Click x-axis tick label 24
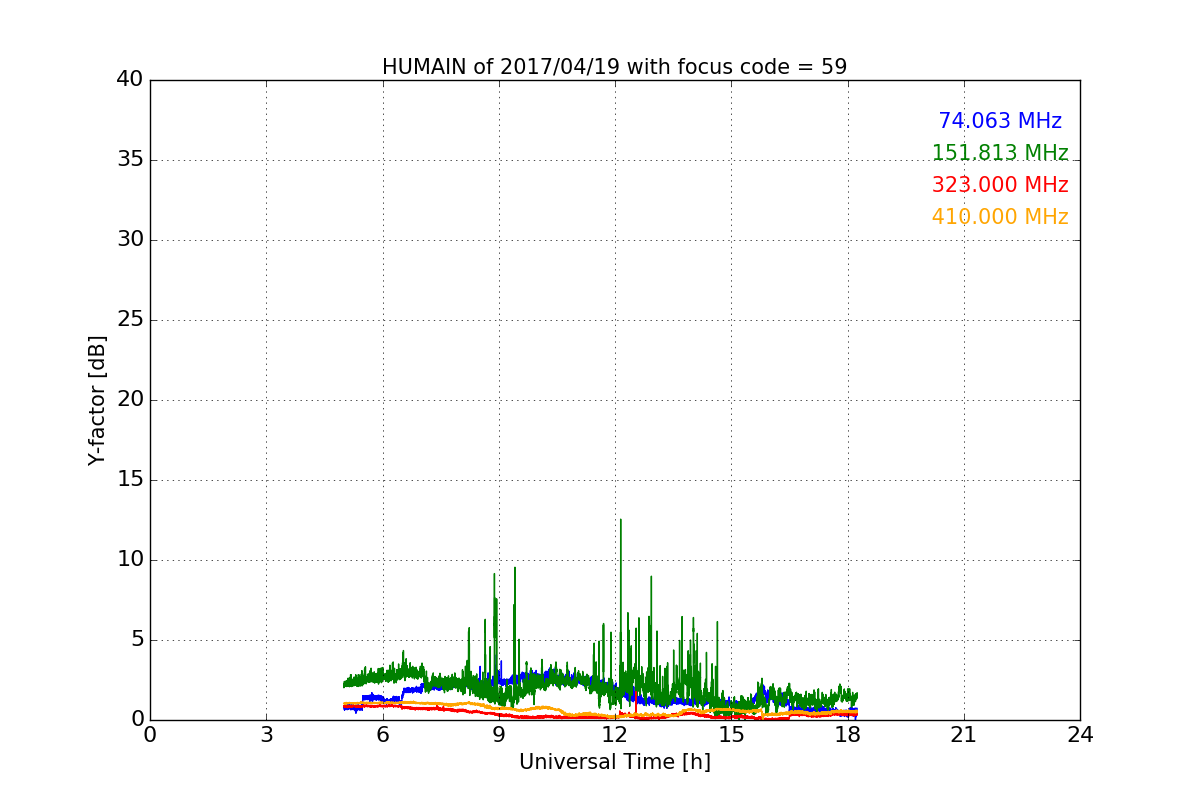Screen dimensions: 1200x800 tap(1080, 735)
